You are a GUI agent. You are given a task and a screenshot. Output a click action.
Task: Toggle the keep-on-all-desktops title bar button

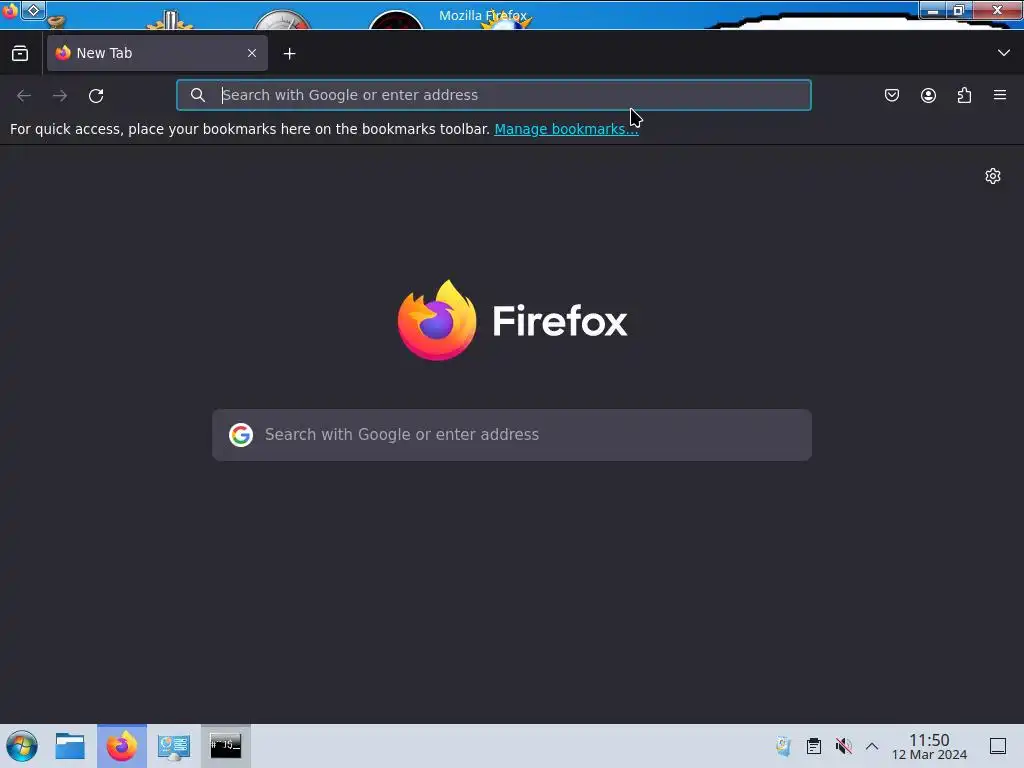click(33, 10)
